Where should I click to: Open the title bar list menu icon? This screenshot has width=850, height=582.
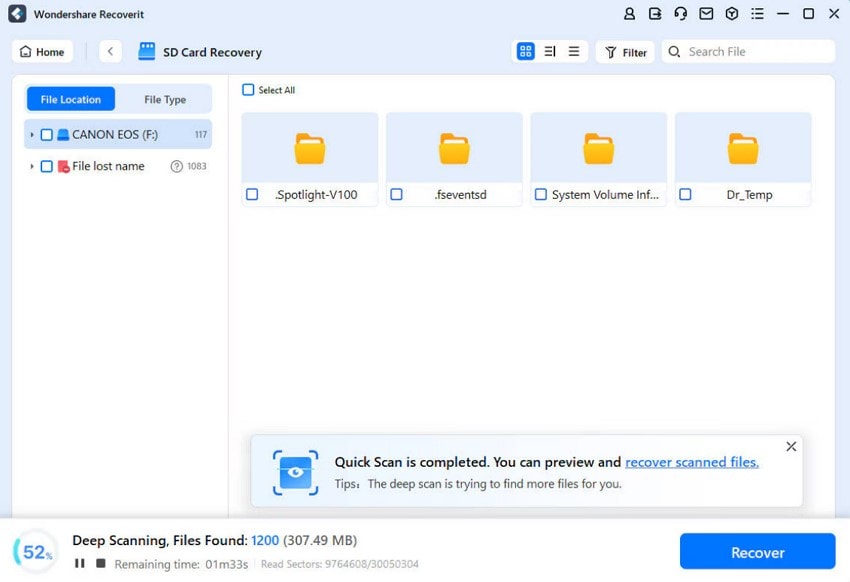[757, 14]
